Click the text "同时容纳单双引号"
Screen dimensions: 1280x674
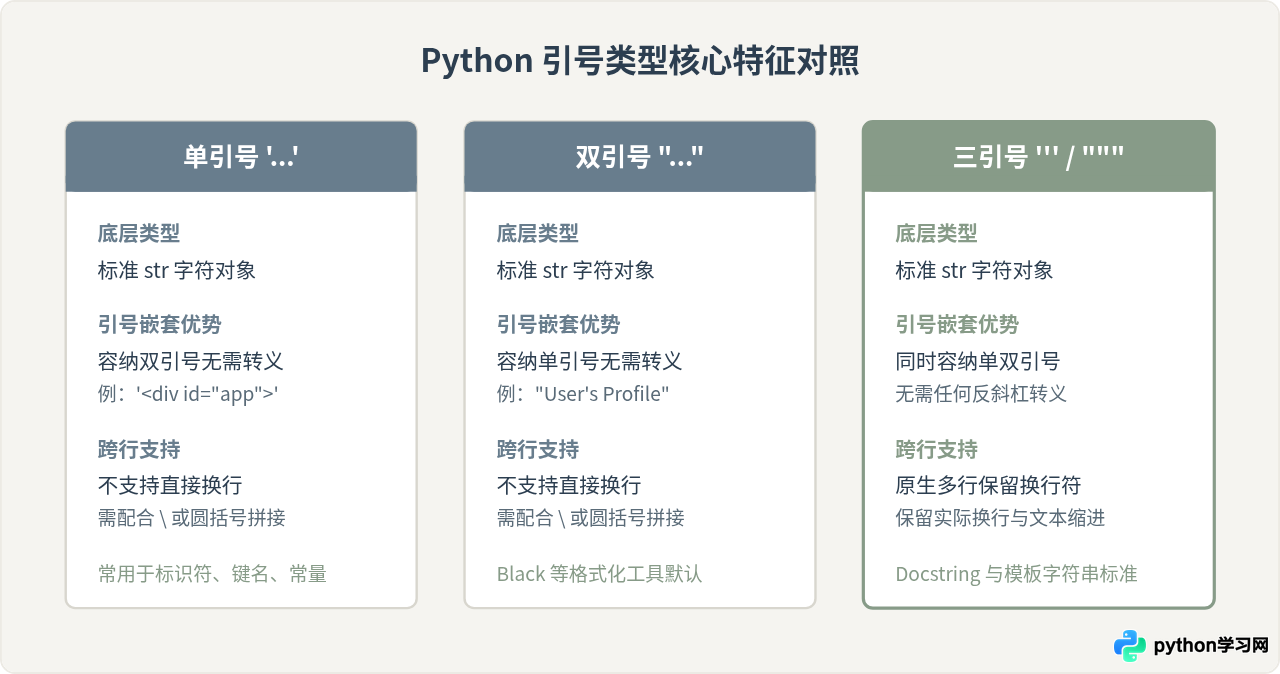(978, 361)
